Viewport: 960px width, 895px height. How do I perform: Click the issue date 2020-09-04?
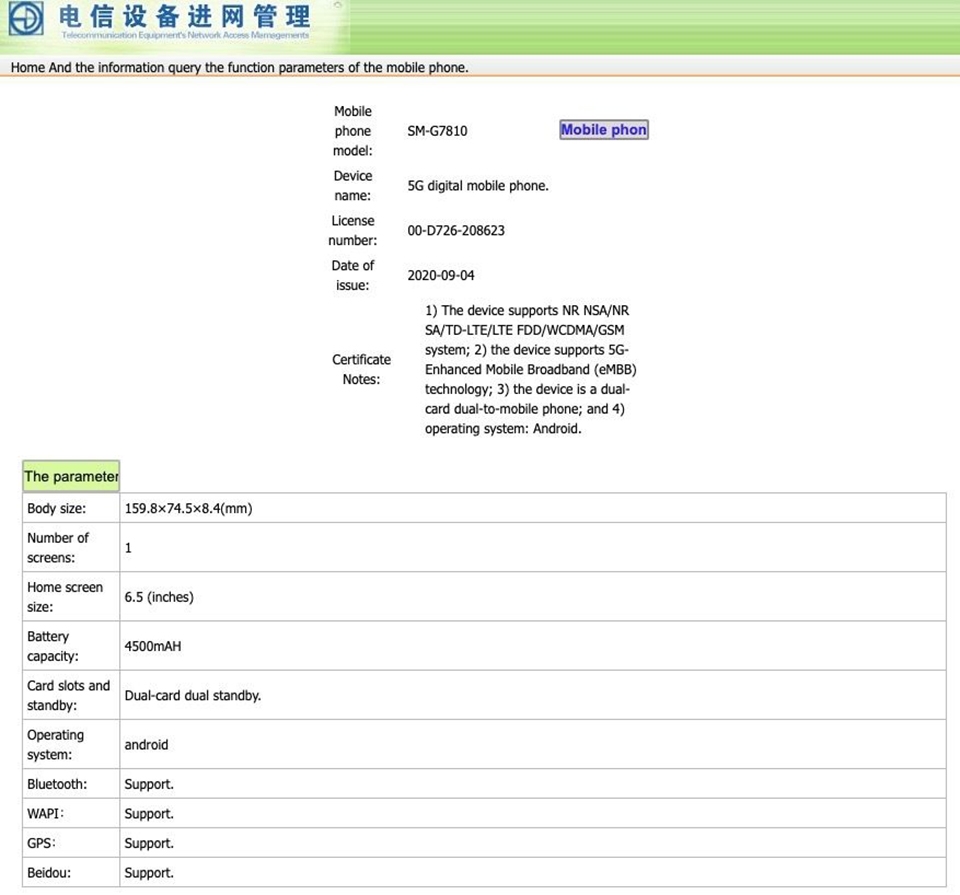point(441,275)
